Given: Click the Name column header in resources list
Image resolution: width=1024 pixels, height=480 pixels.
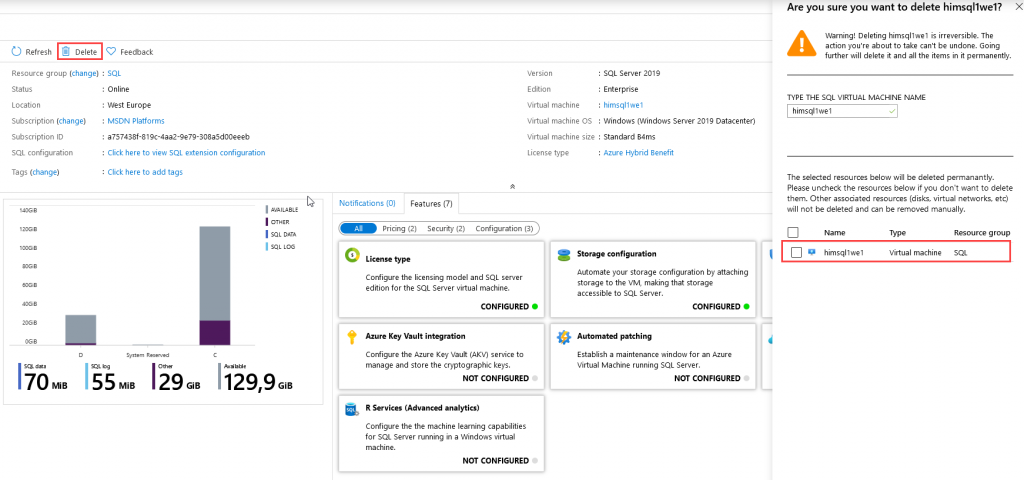Looking at the screenshot, I should [835, 232].
